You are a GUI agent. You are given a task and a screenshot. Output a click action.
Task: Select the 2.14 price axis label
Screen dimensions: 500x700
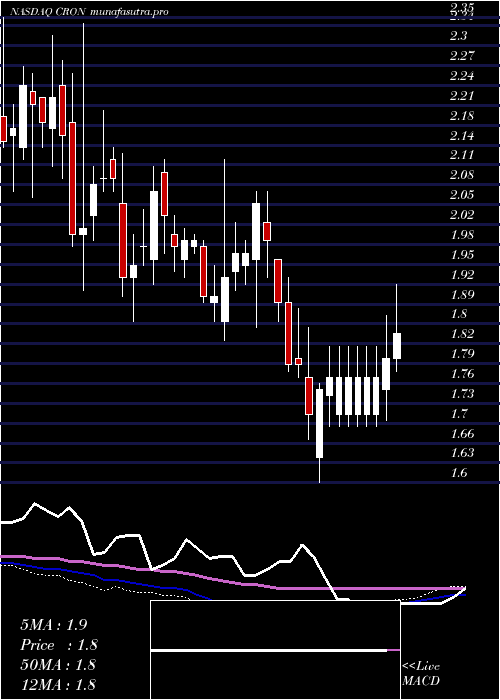point(462,136)
